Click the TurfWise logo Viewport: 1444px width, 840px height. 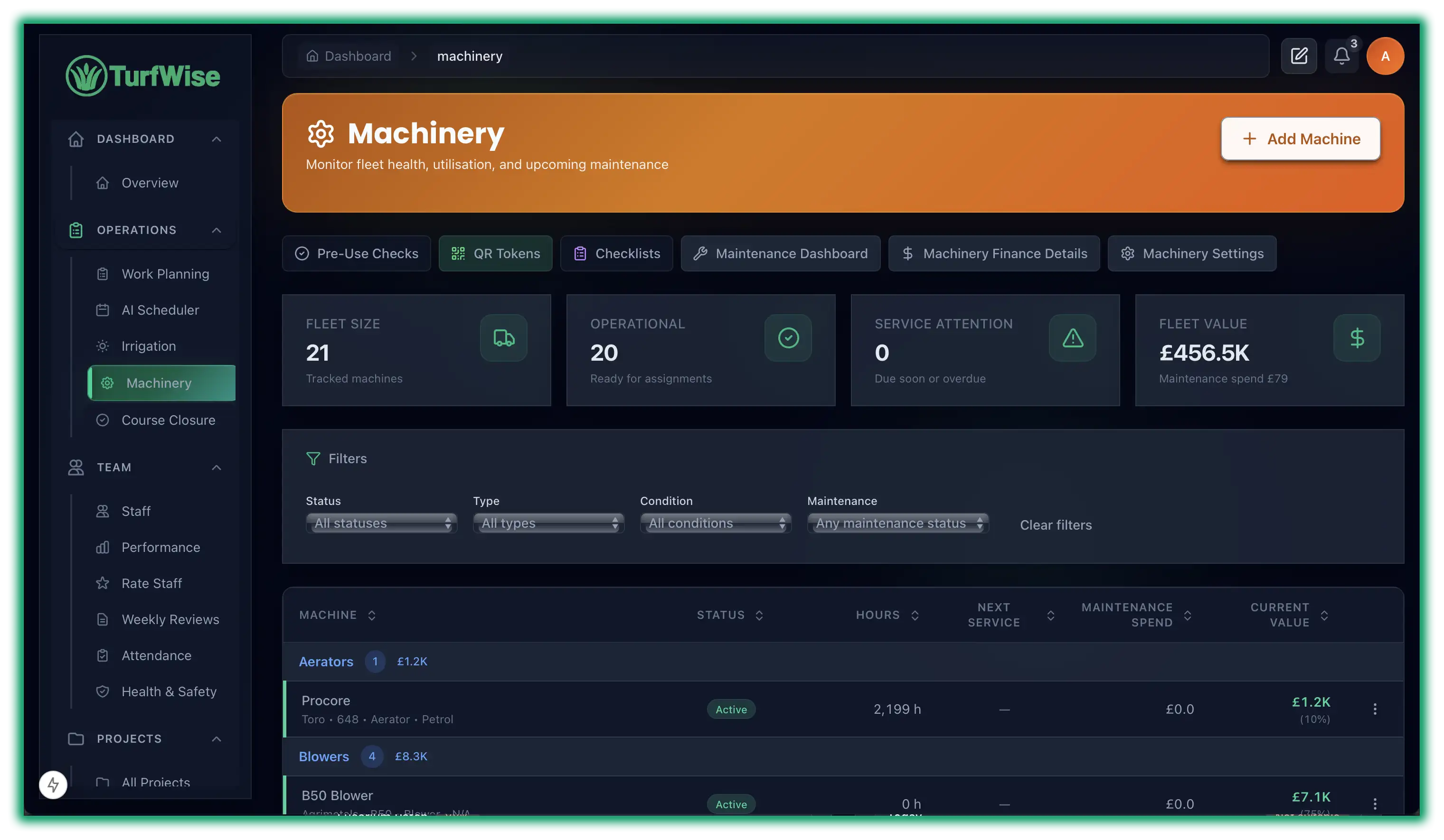[x=143, y=75]
